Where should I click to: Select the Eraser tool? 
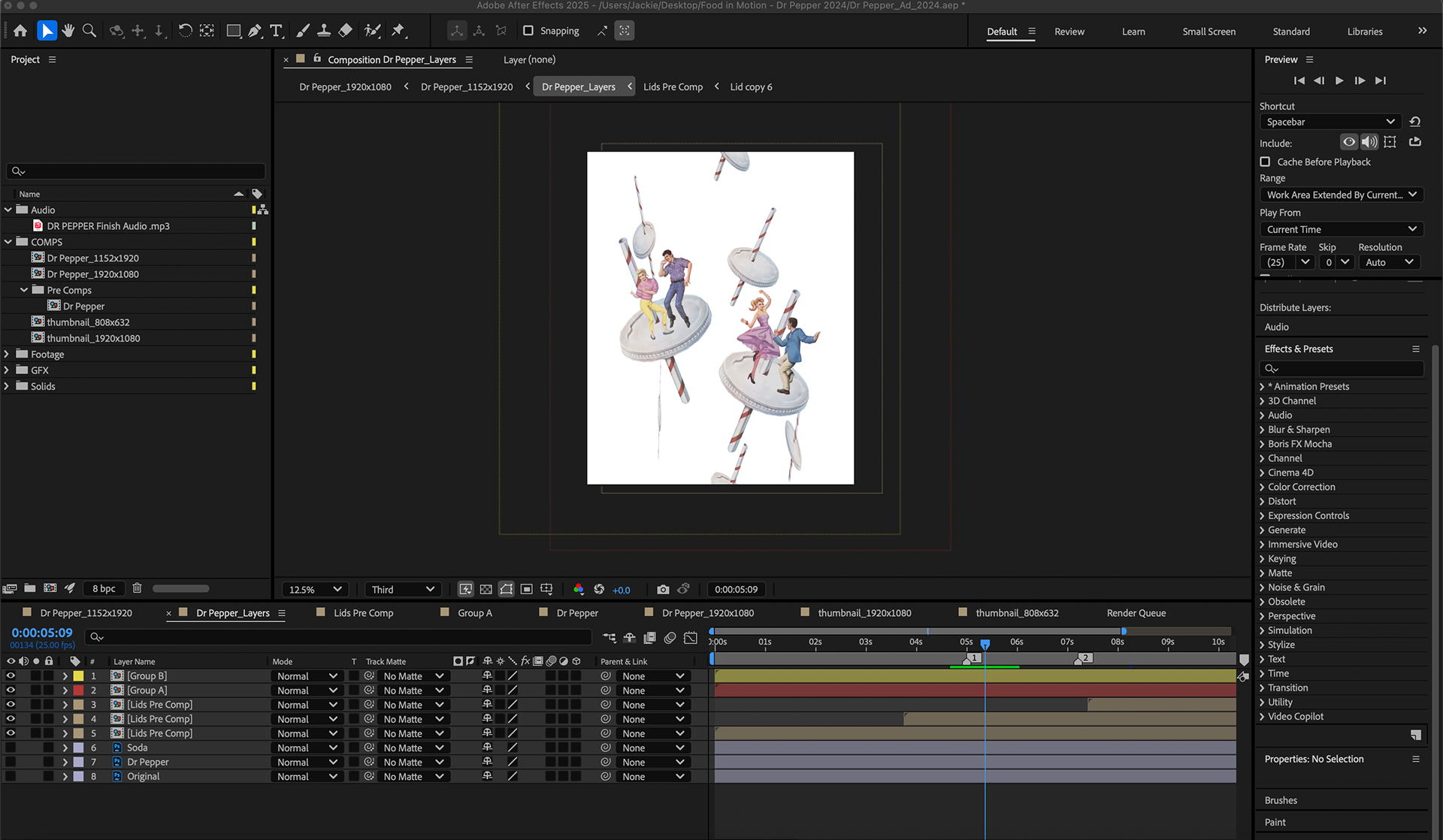coord(346,31)
